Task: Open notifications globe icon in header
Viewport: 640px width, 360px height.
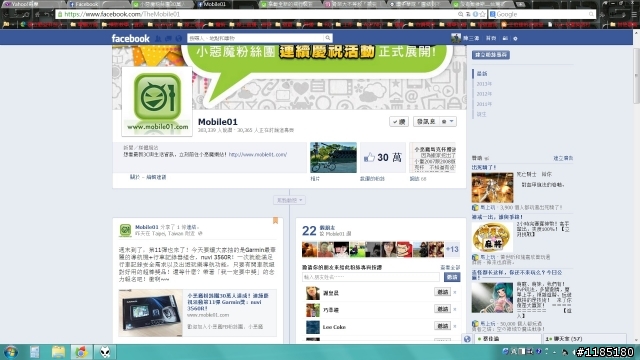Action: click(x=178, y=38)
